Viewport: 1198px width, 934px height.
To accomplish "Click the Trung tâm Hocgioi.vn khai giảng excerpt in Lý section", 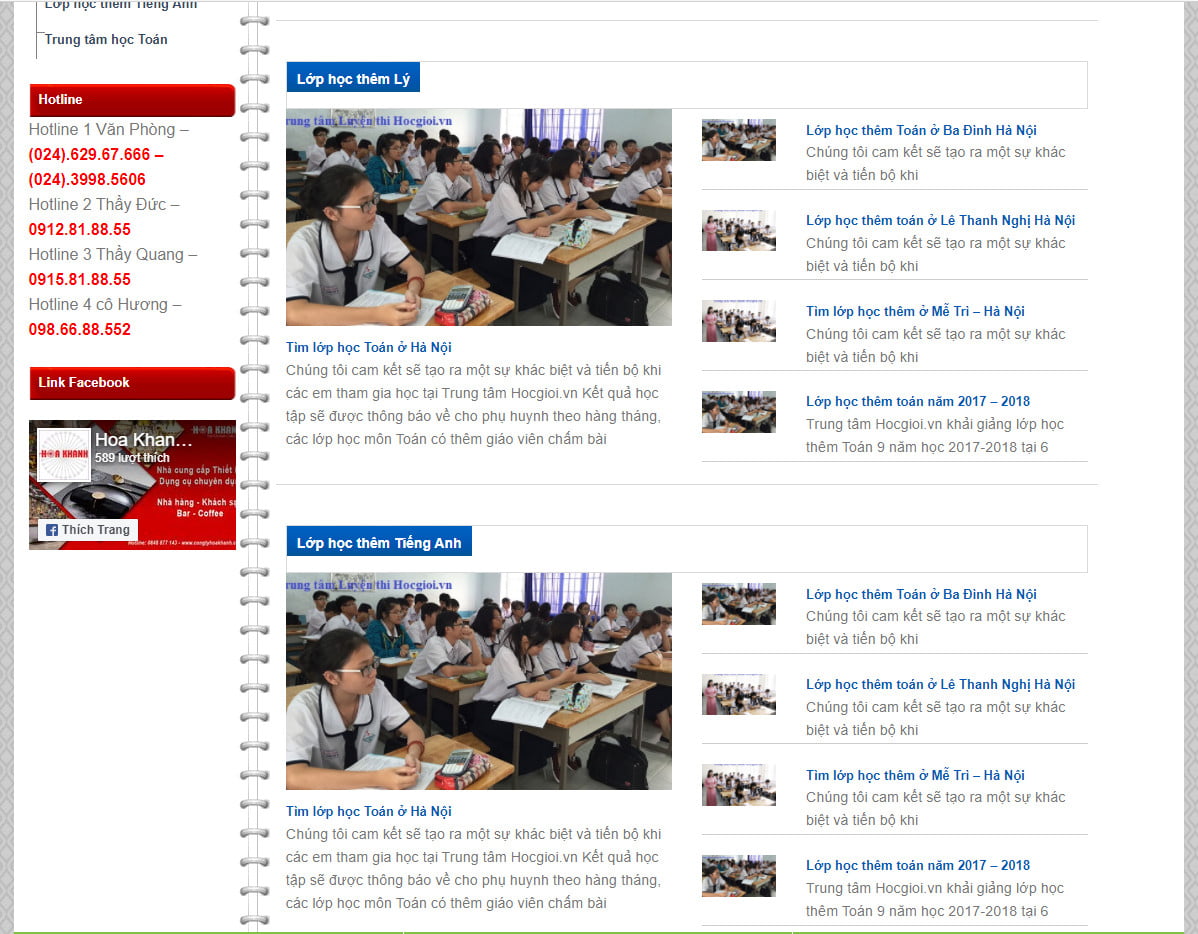I will pos(935,436).
